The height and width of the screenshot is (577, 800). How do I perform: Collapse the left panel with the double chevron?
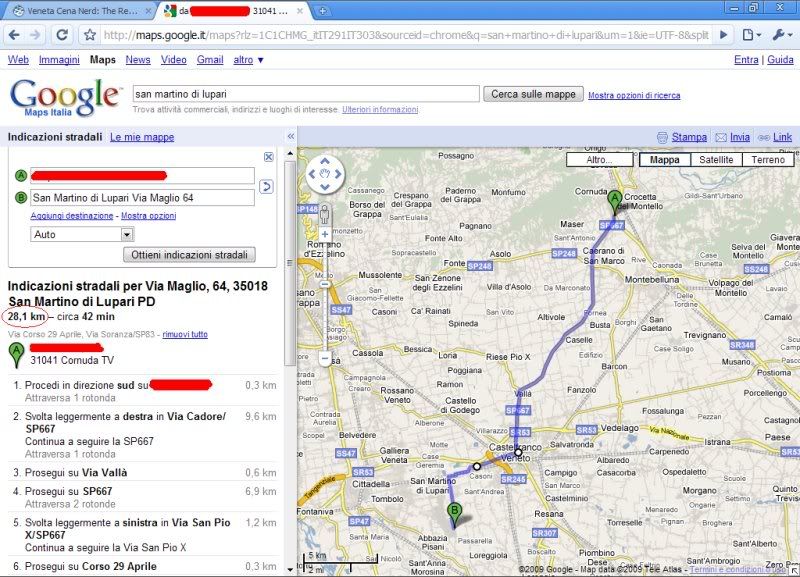coord(290,136)
